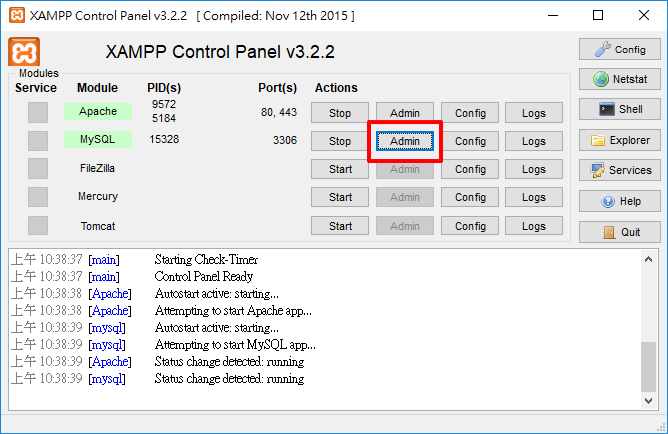Toggle the FileZilla service checkbox
The width and height of the screenshot is (668, 434).
pyautogui.click(x=38, y=169)
